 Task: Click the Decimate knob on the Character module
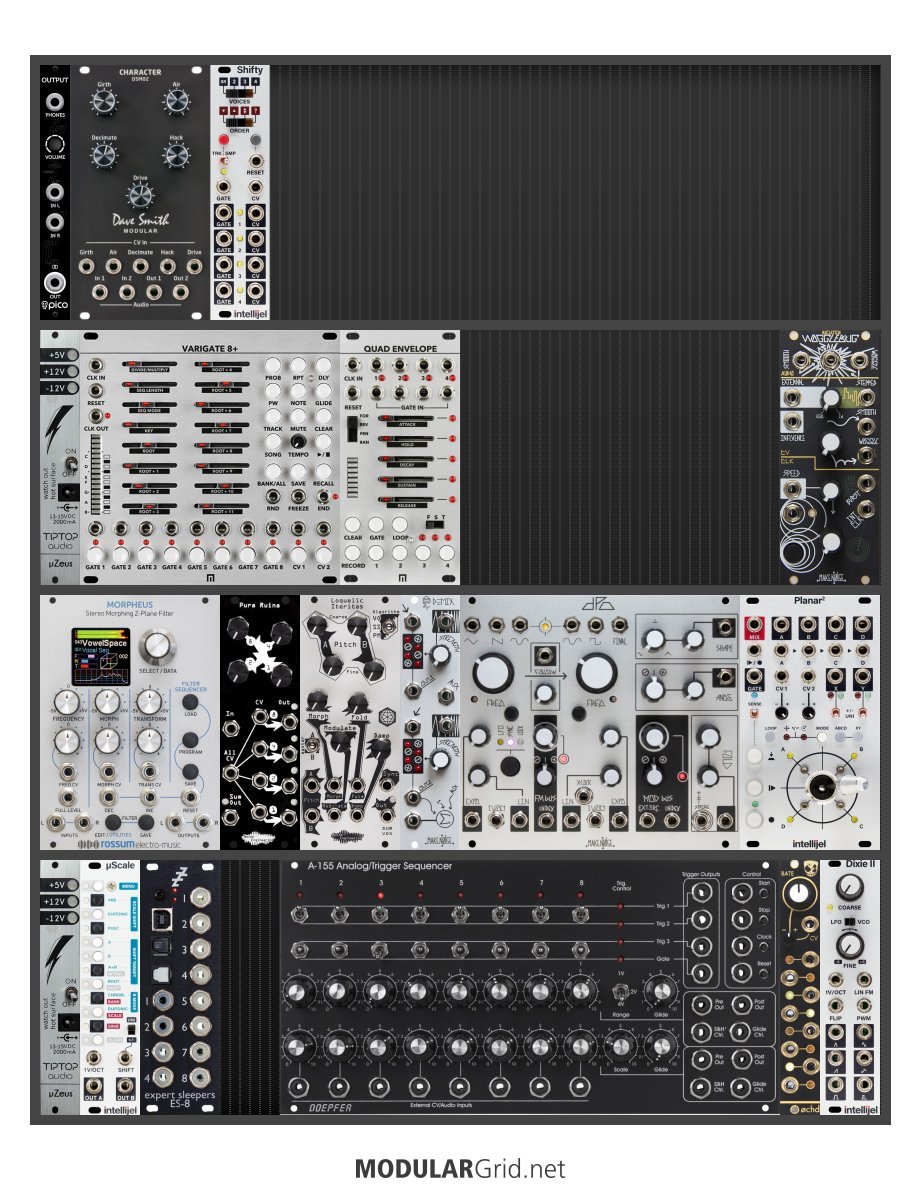click(104, 155)
